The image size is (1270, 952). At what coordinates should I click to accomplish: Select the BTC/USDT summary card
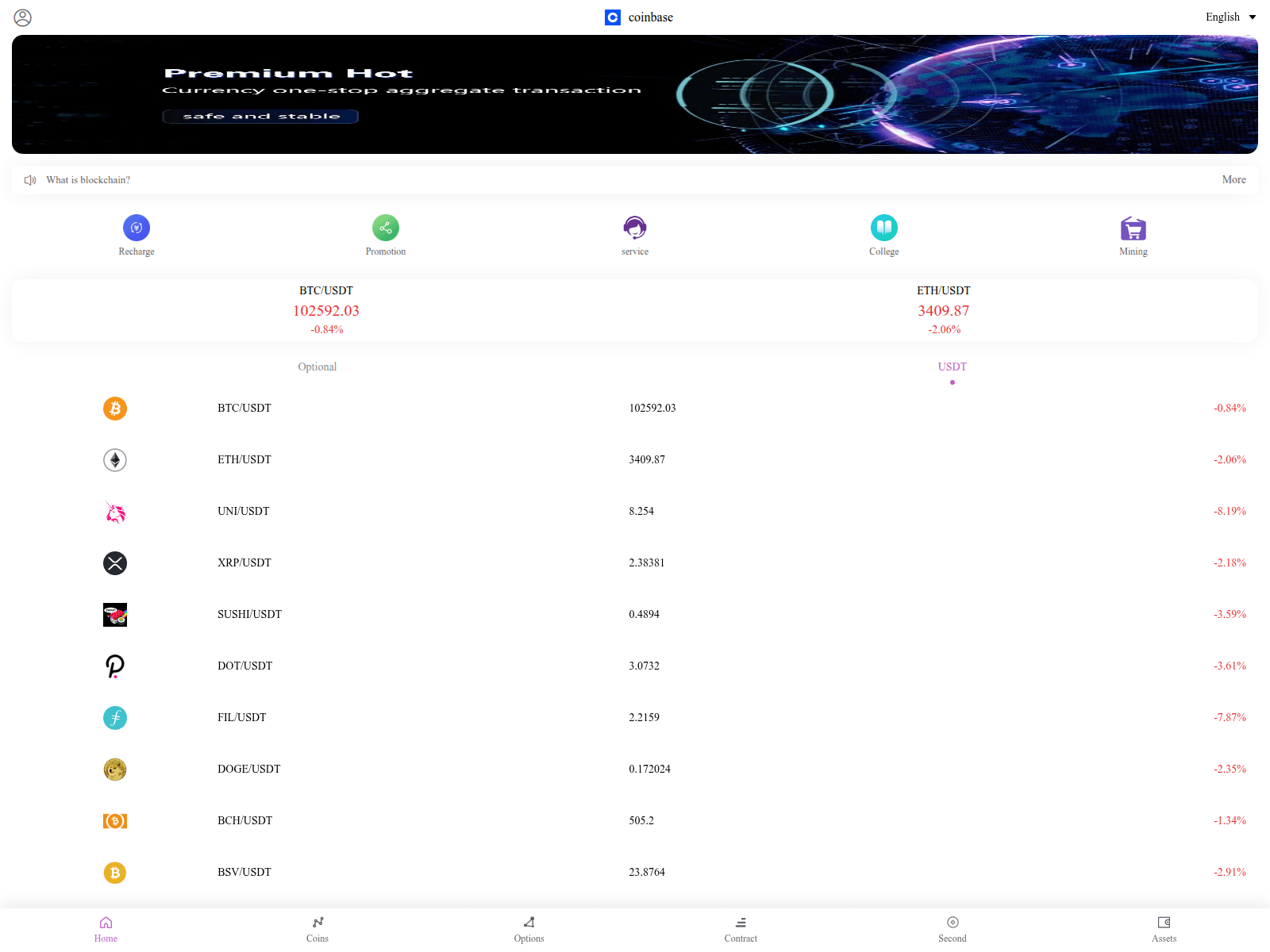pos(326,310)
